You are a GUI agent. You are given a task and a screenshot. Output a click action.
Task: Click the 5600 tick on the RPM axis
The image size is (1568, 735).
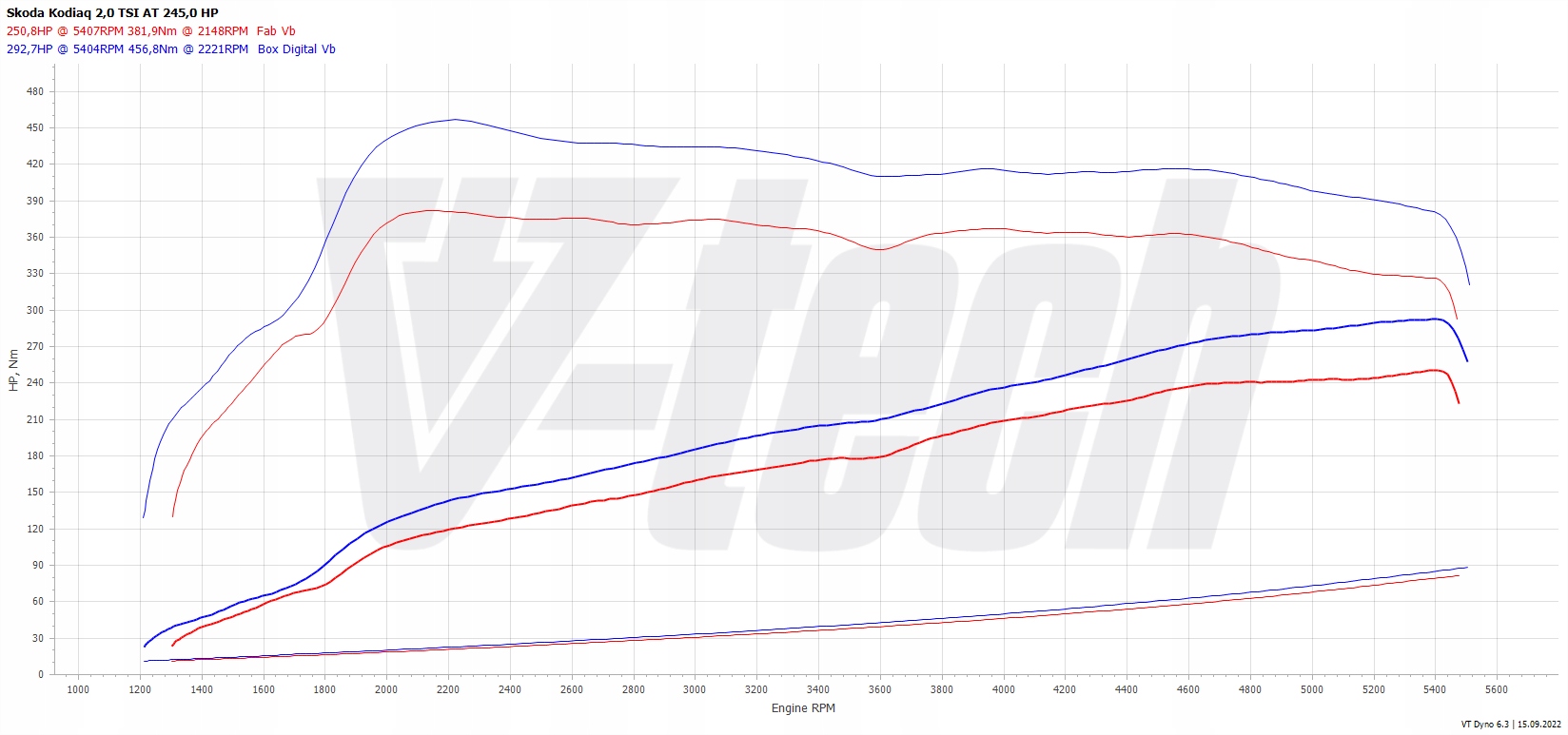coord(1497,689)
